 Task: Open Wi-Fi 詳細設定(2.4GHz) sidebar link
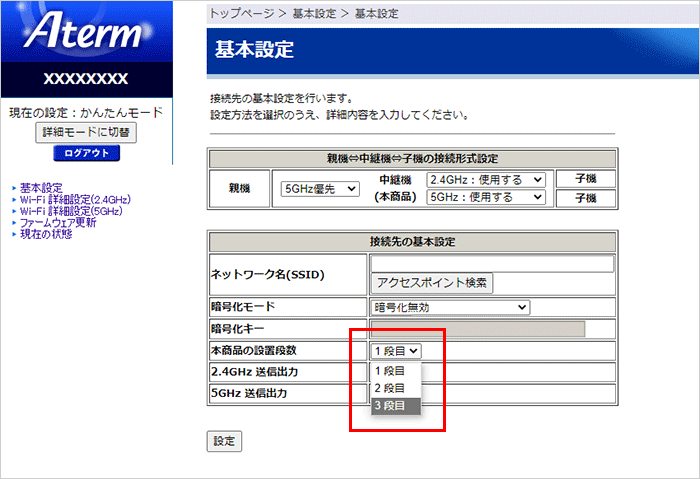click(75, 199)
